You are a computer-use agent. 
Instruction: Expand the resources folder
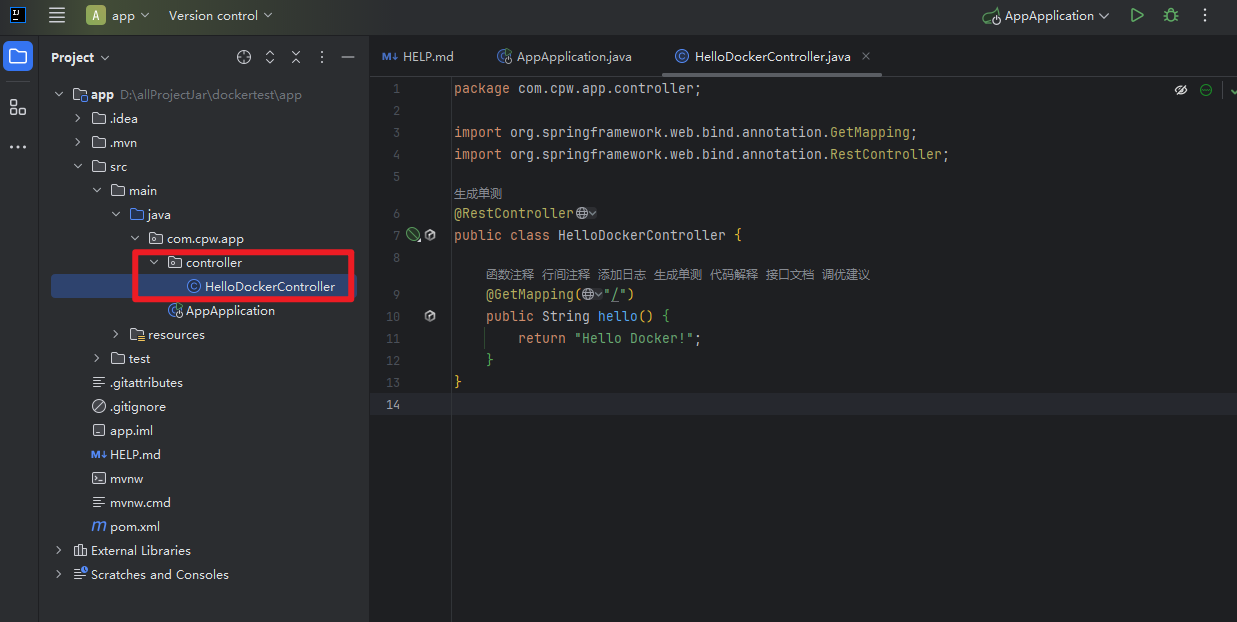pos(116,335)
